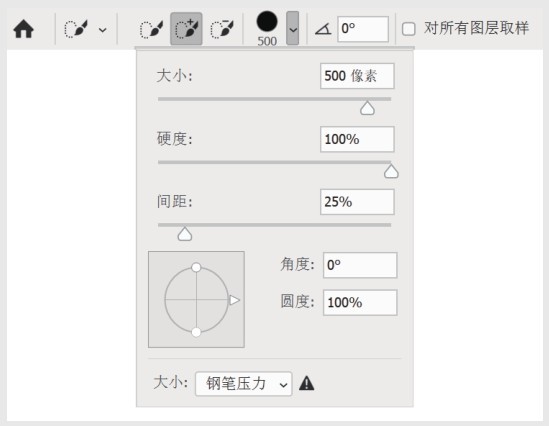549x426 pixels.
Task: Click the 间距 slider handle
Action: pyautogui.click(x=185, y=234)
